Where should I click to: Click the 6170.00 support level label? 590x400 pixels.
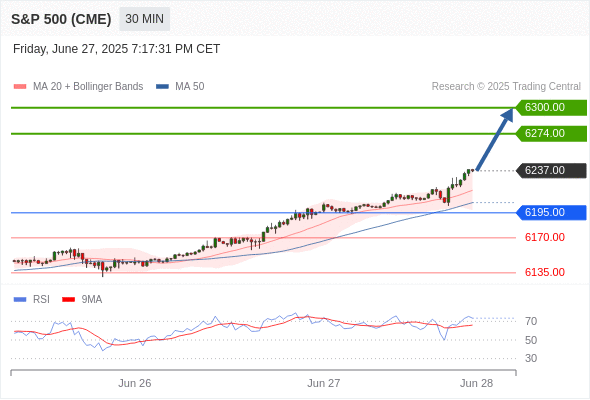(x=544, y=237)
